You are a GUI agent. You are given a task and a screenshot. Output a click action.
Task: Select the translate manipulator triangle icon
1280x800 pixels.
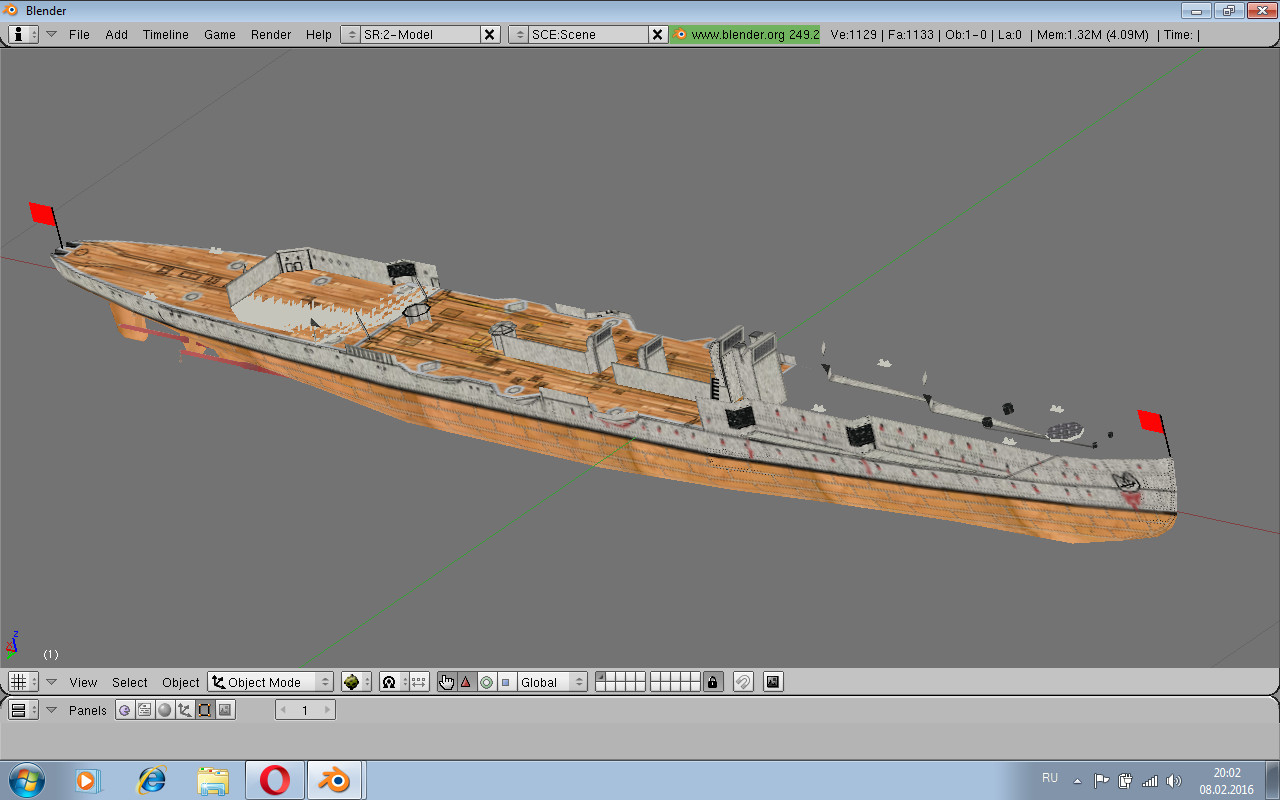point(465,682)
